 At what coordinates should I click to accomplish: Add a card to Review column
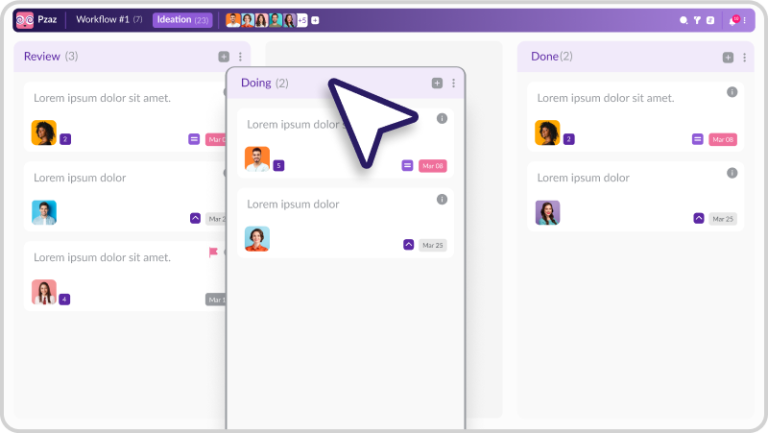pos(224,57)
